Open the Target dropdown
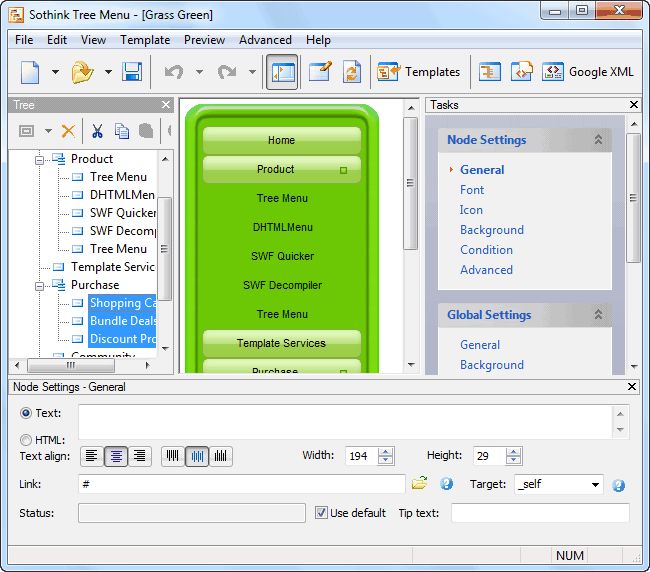650x572 pixels. [x=596, y=485]
